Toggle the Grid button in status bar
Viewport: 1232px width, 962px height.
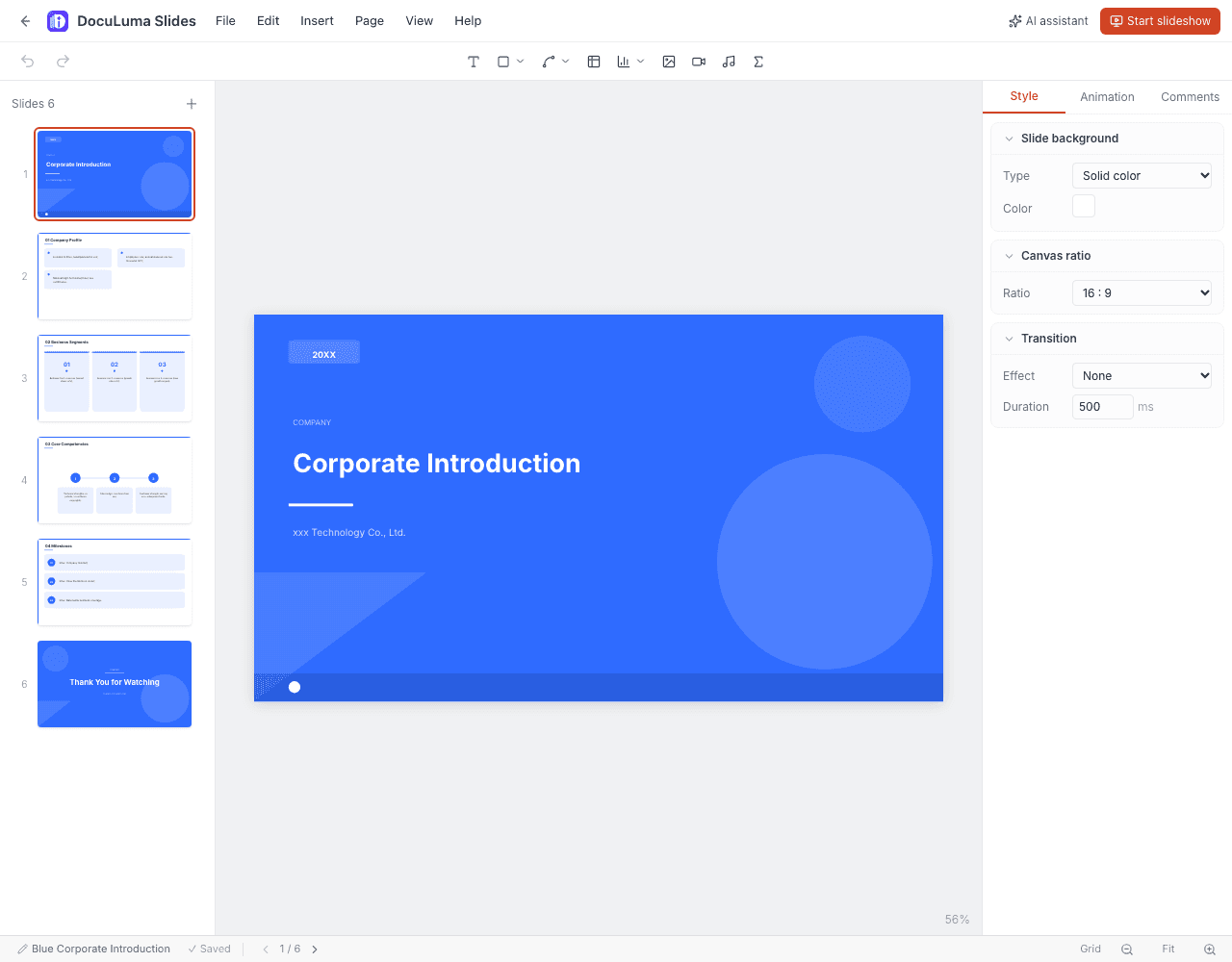click(x=1091, y=949)
